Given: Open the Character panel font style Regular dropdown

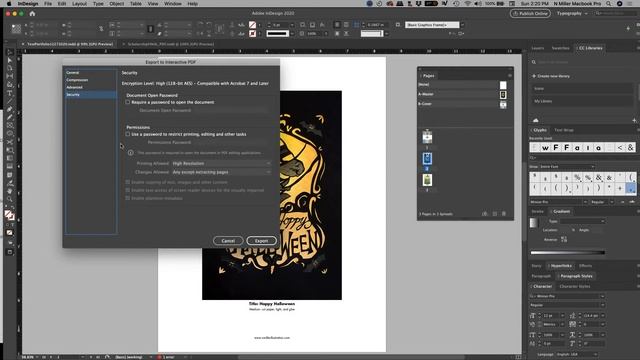Looking at the screenshot, I should 567,305.
